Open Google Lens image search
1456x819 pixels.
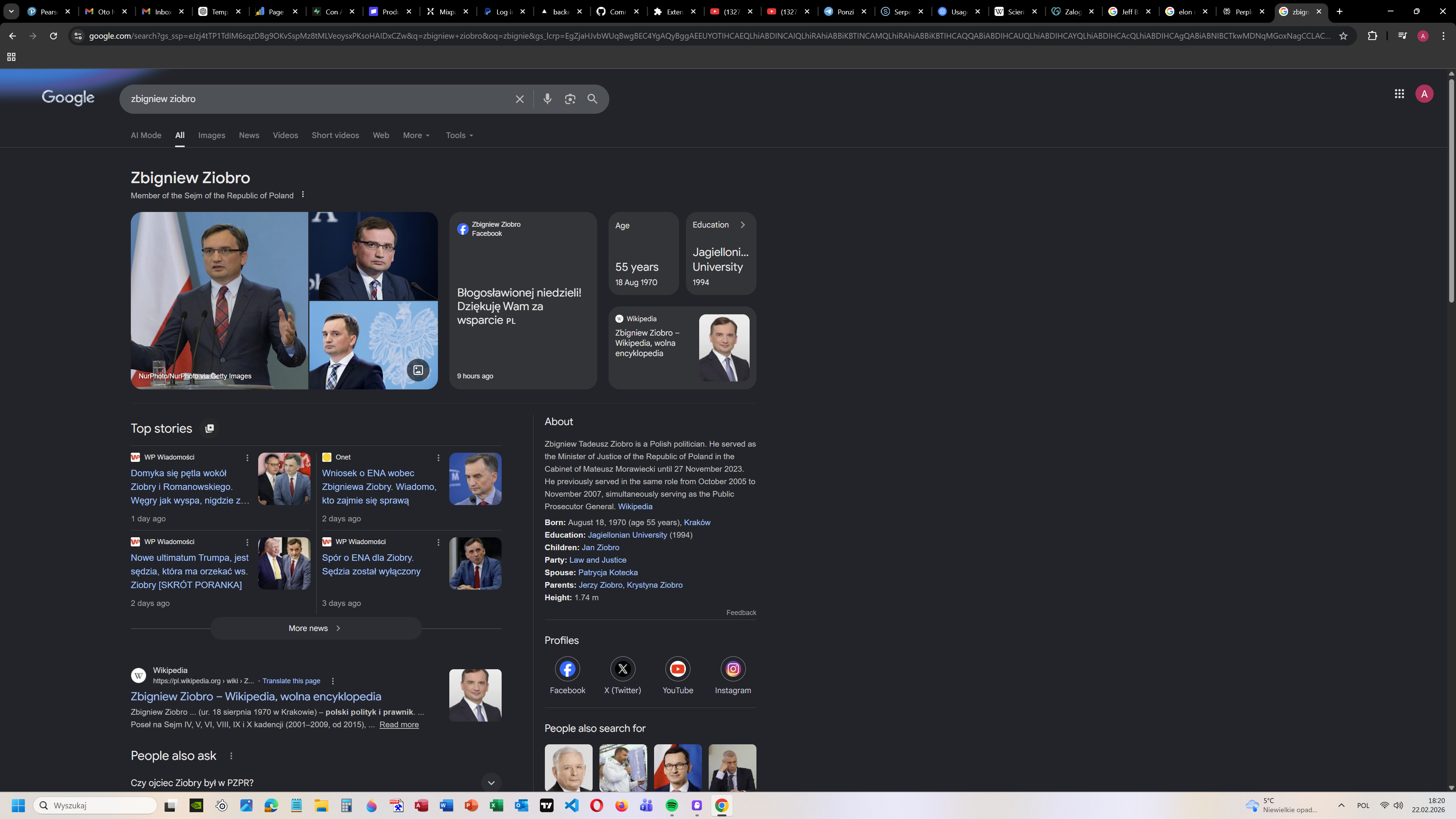570,99
